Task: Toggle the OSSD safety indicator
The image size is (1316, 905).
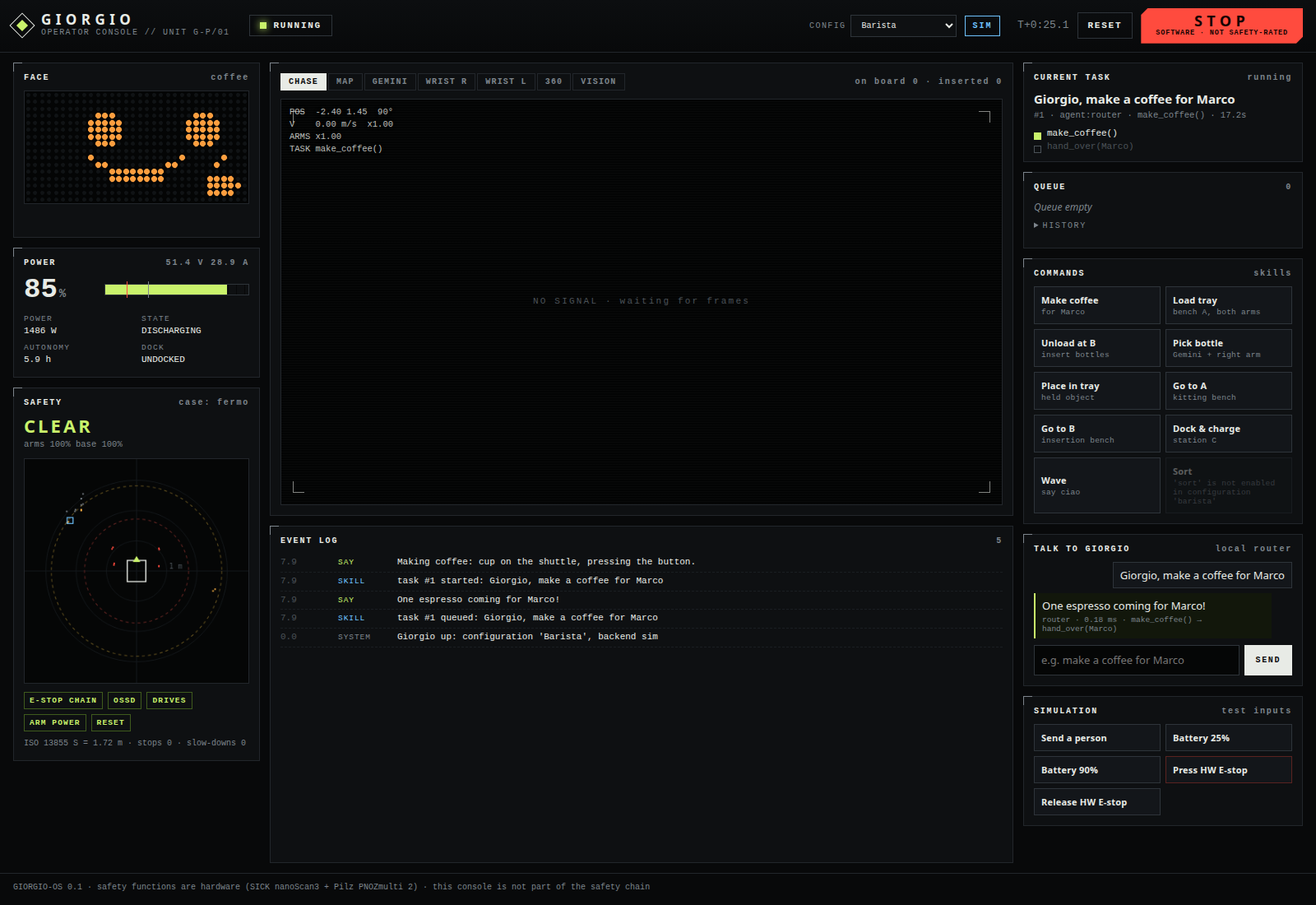Action: (124, 700)
